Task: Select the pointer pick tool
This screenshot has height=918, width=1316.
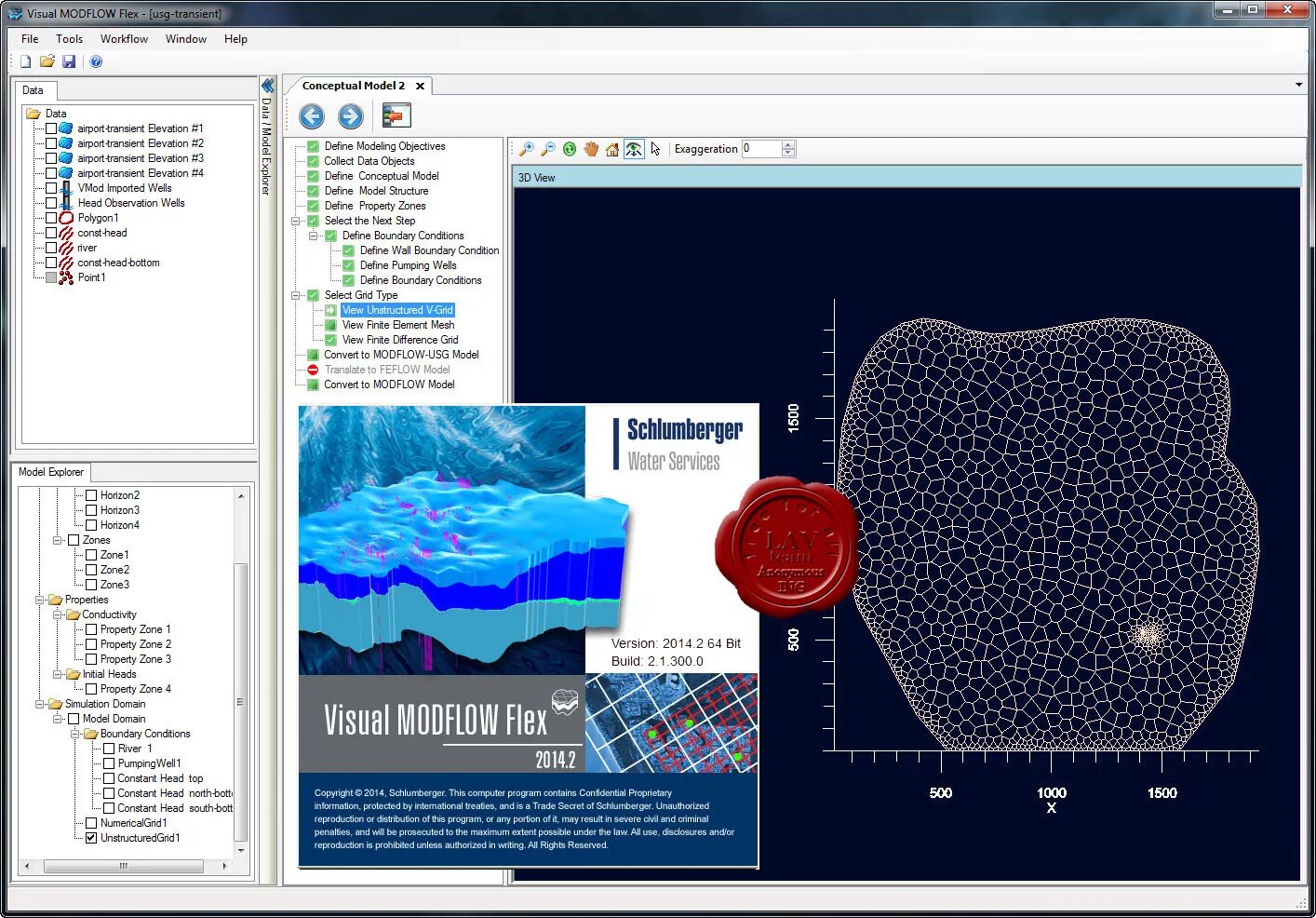Action: pos(655,149)
